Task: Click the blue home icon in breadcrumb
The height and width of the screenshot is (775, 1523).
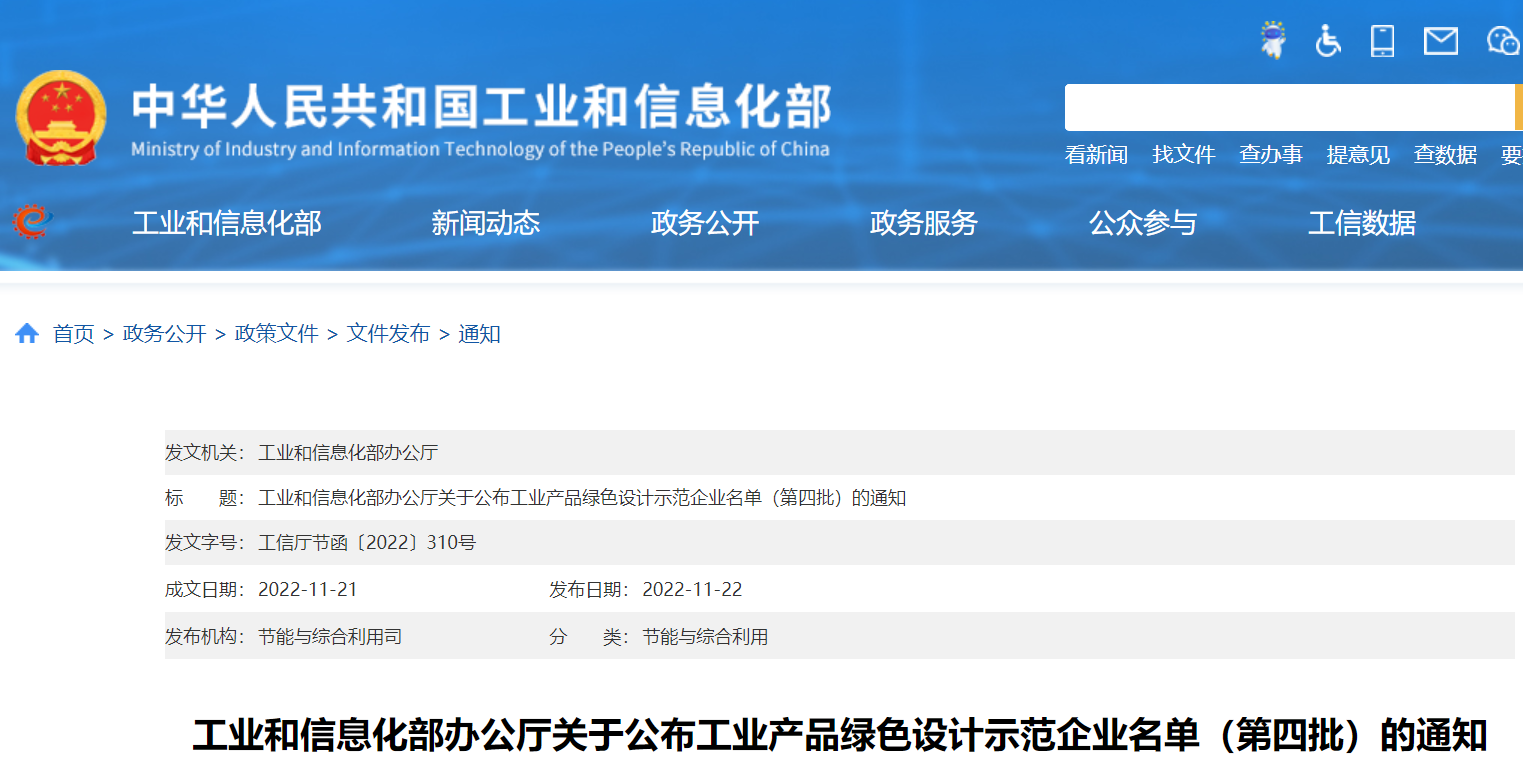Action: click(27, 333)
